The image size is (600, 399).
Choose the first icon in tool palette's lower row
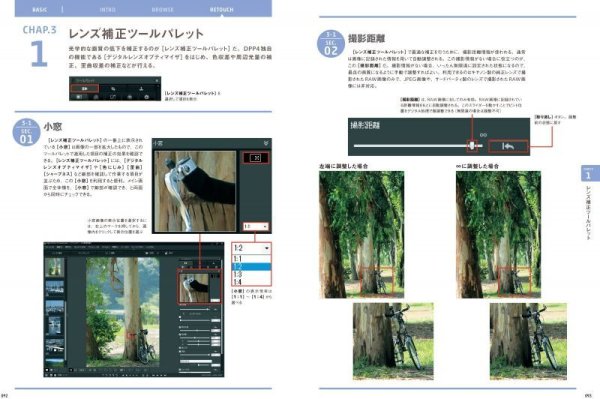[x=79, y=97]
